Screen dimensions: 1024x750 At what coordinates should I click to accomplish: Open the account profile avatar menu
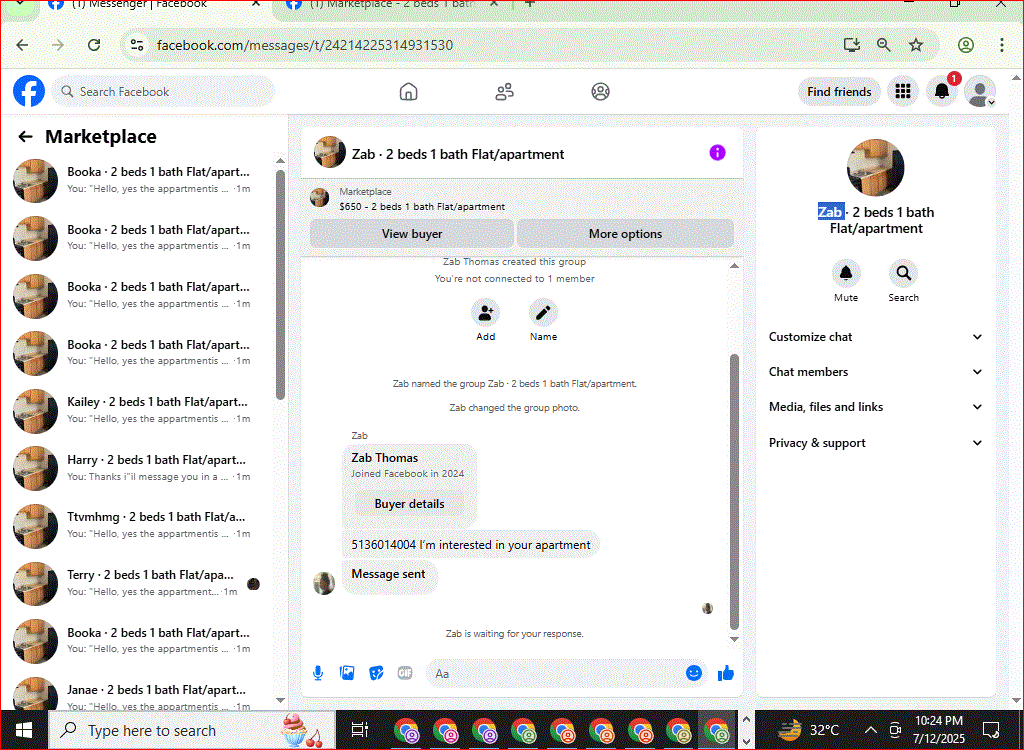(980, 91)
